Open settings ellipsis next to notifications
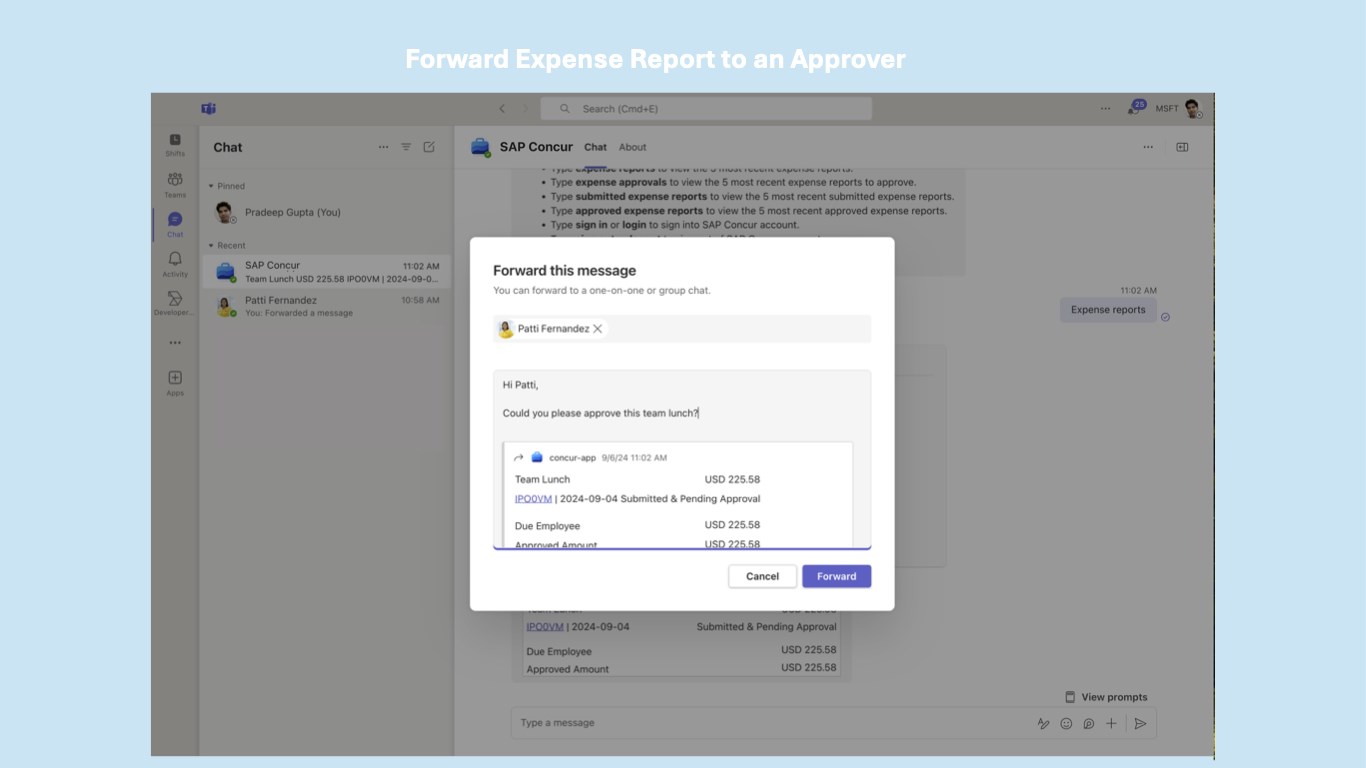Screen dimensions: 1366x768 tap(1105, 108)
